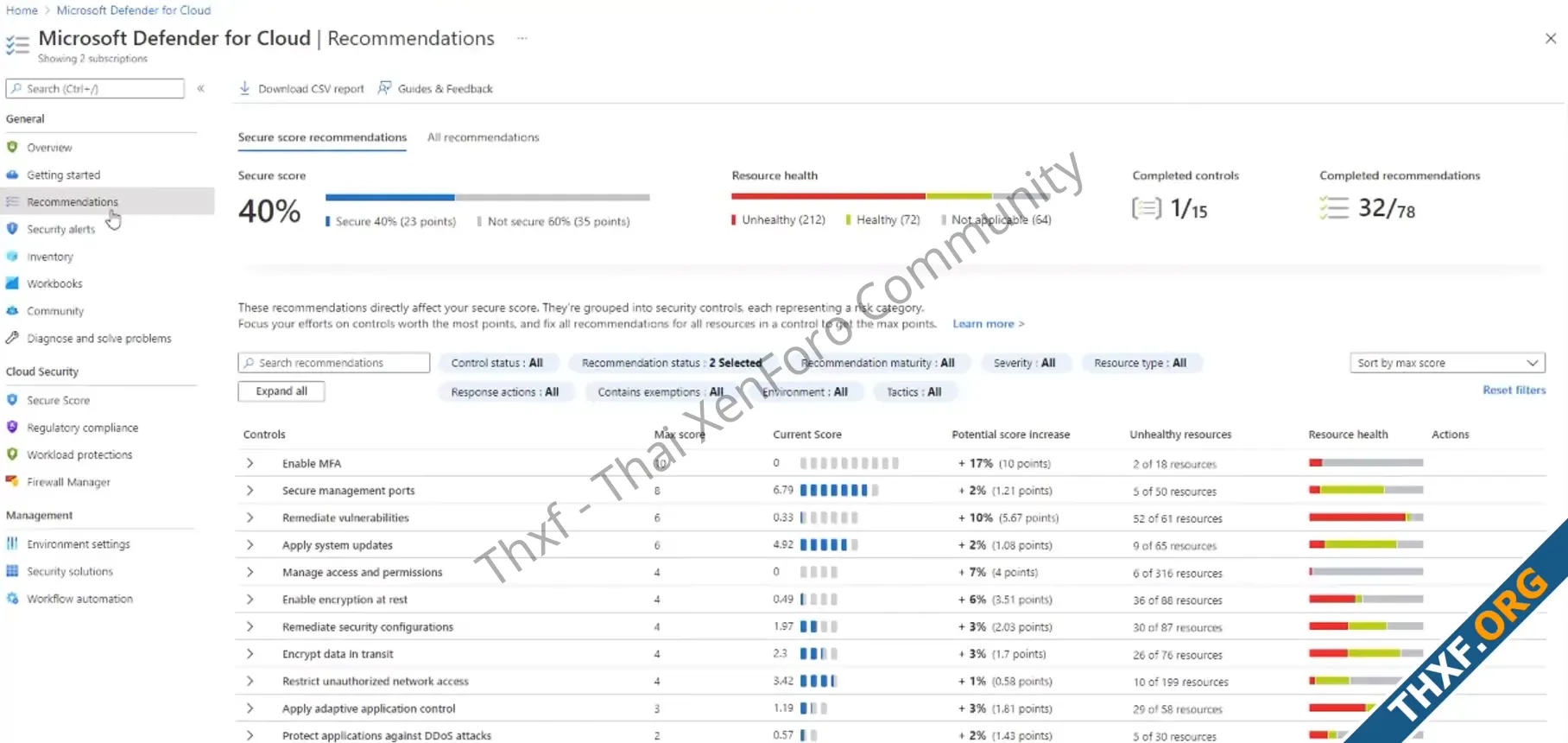The height and width of the screenshot is (743, 1568).
Task: Click the Unhealthy resources column header
Action: (1180, 435)
